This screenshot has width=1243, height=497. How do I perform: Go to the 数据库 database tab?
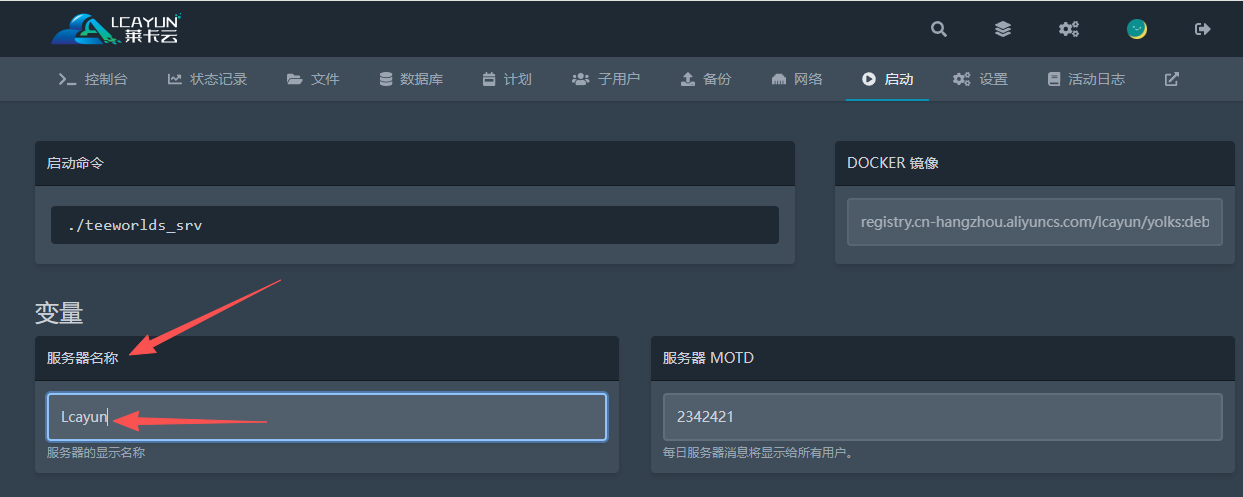click(411, 79)
